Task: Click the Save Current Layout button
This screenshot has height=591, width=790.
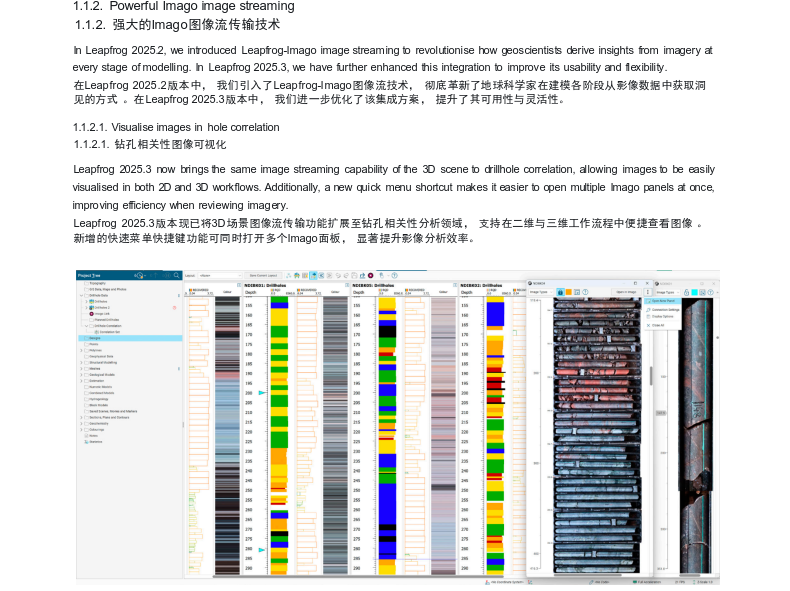Action: tap(263, 275)
